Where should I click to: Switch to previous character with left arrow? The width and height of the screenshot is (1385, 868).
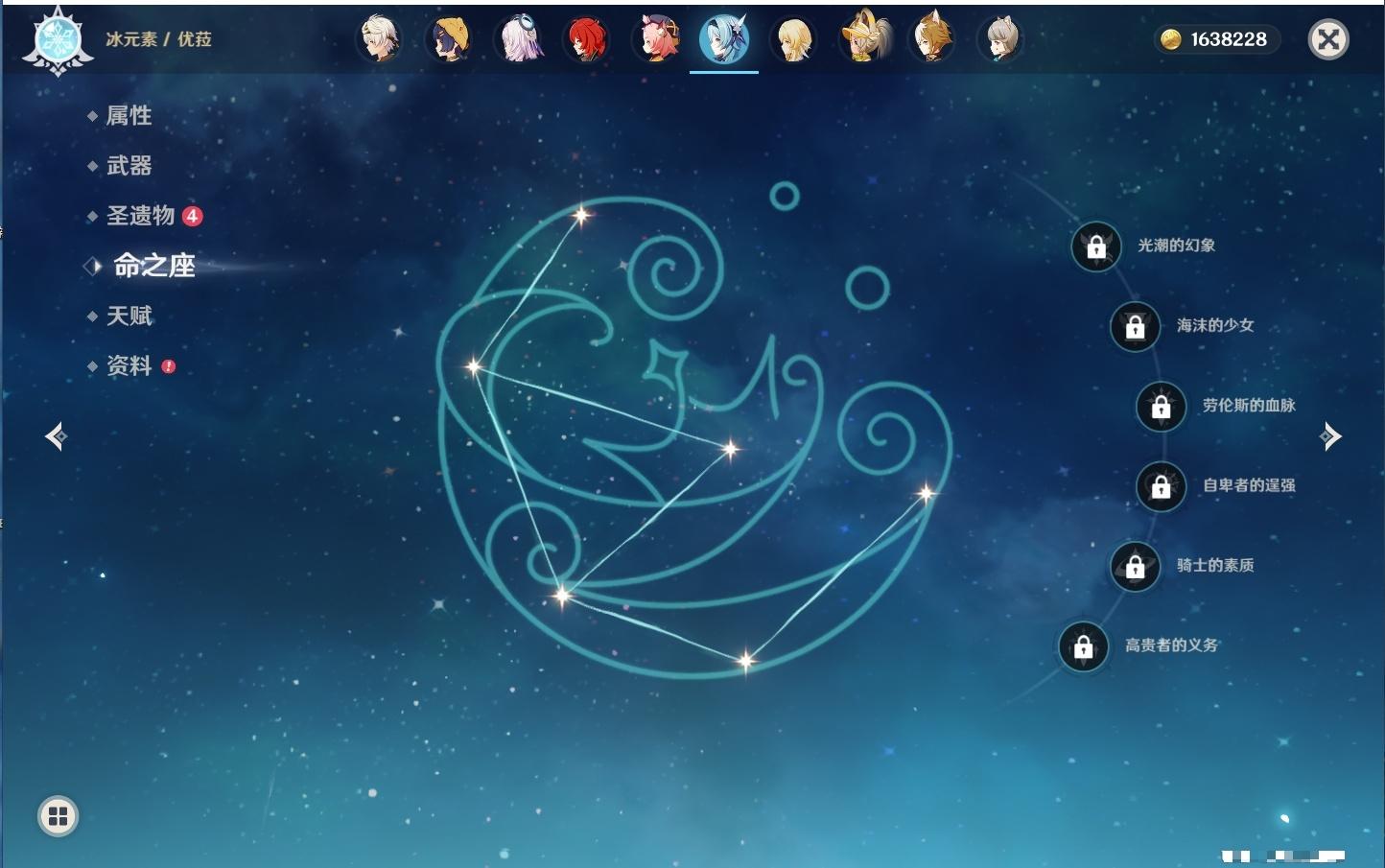tap(56, 436)
